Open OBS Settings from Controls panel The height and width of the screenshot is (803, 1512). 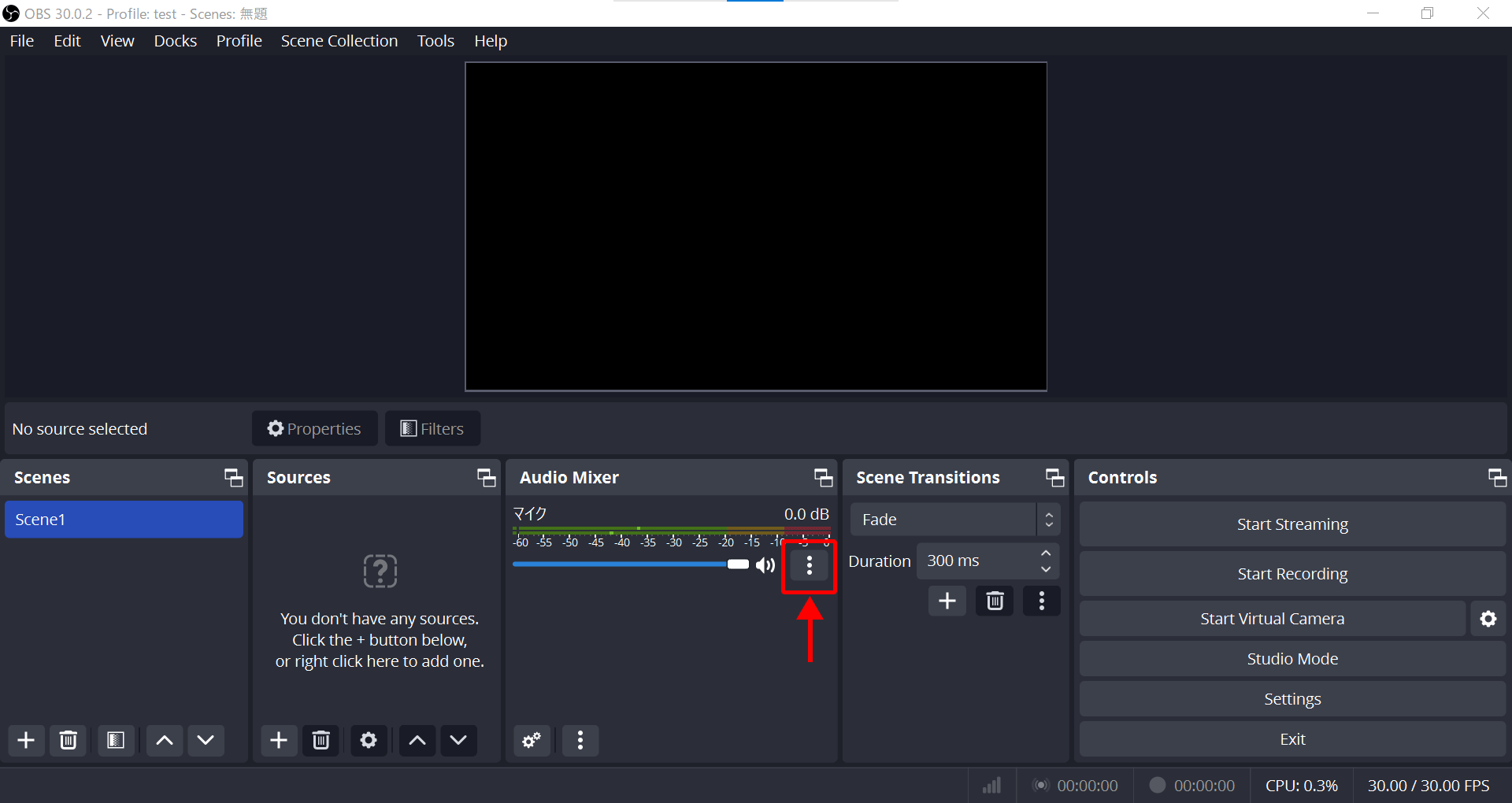(x=1291, y=698)
